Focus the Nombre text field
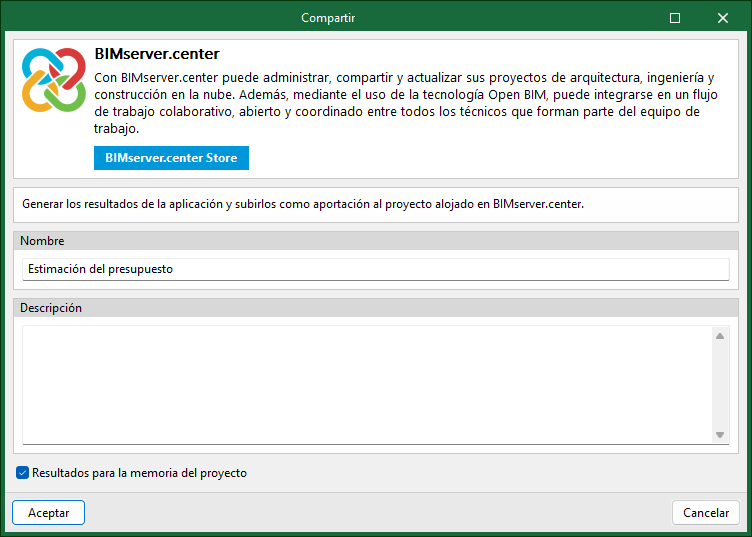The width and height of the screenshot is (752, 537). click(375, 269)
